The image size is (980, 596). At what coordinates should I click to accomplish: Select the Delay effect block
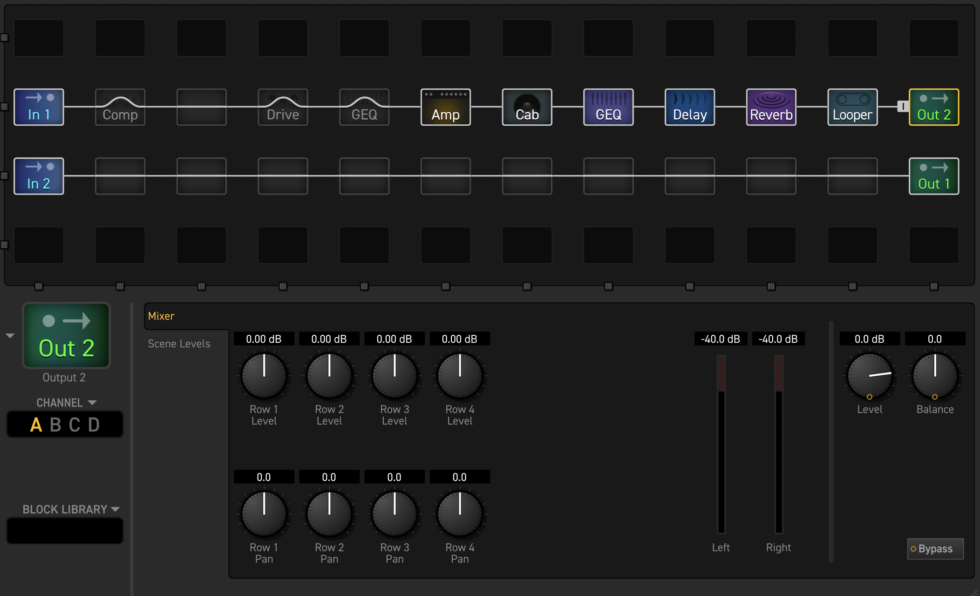tap(689, 107)
